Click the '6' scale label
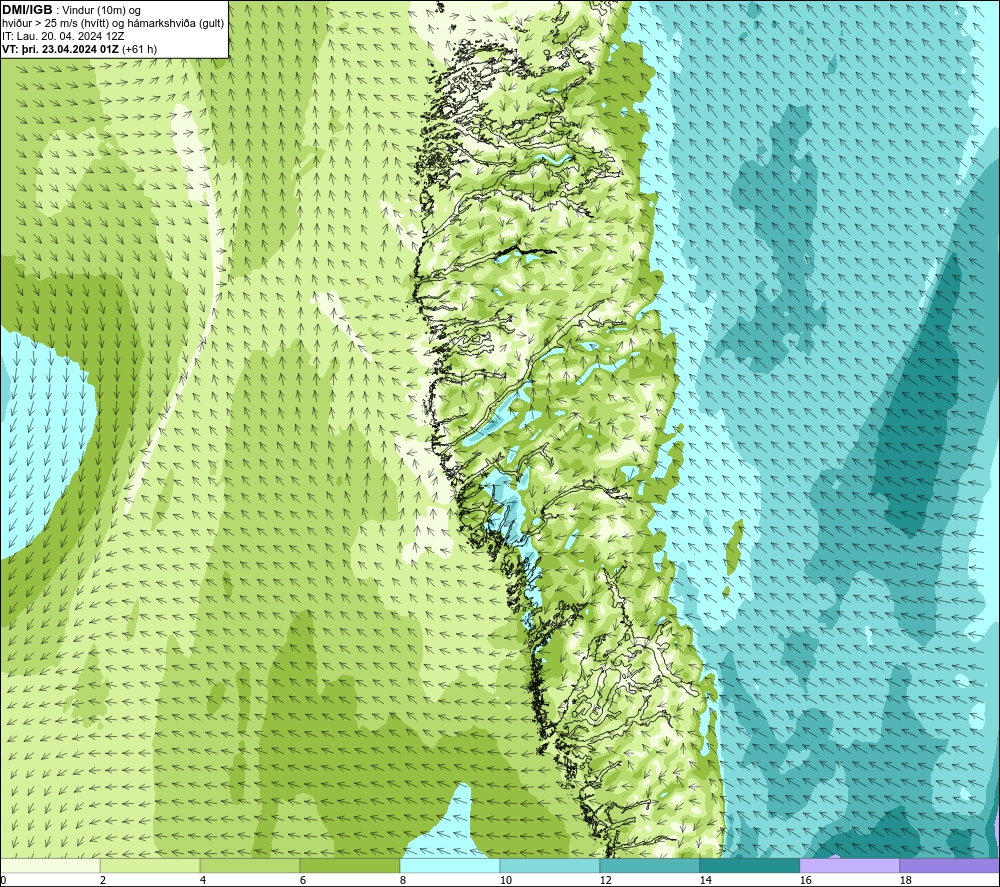The height and width of the screenshot is (887, 1000). pyautogui.click(x=302, y=881)
